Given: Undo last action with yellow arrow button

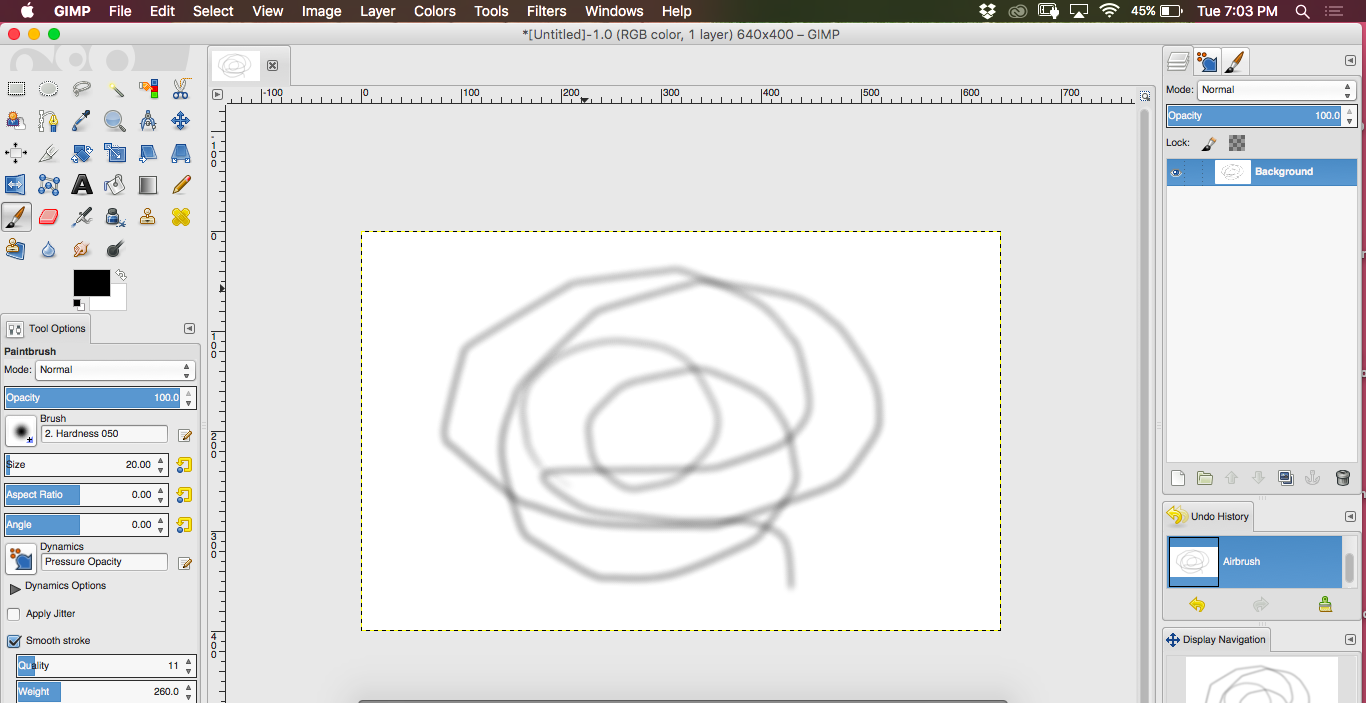Looking at the screenshot, I should [x=1197, y=605].
